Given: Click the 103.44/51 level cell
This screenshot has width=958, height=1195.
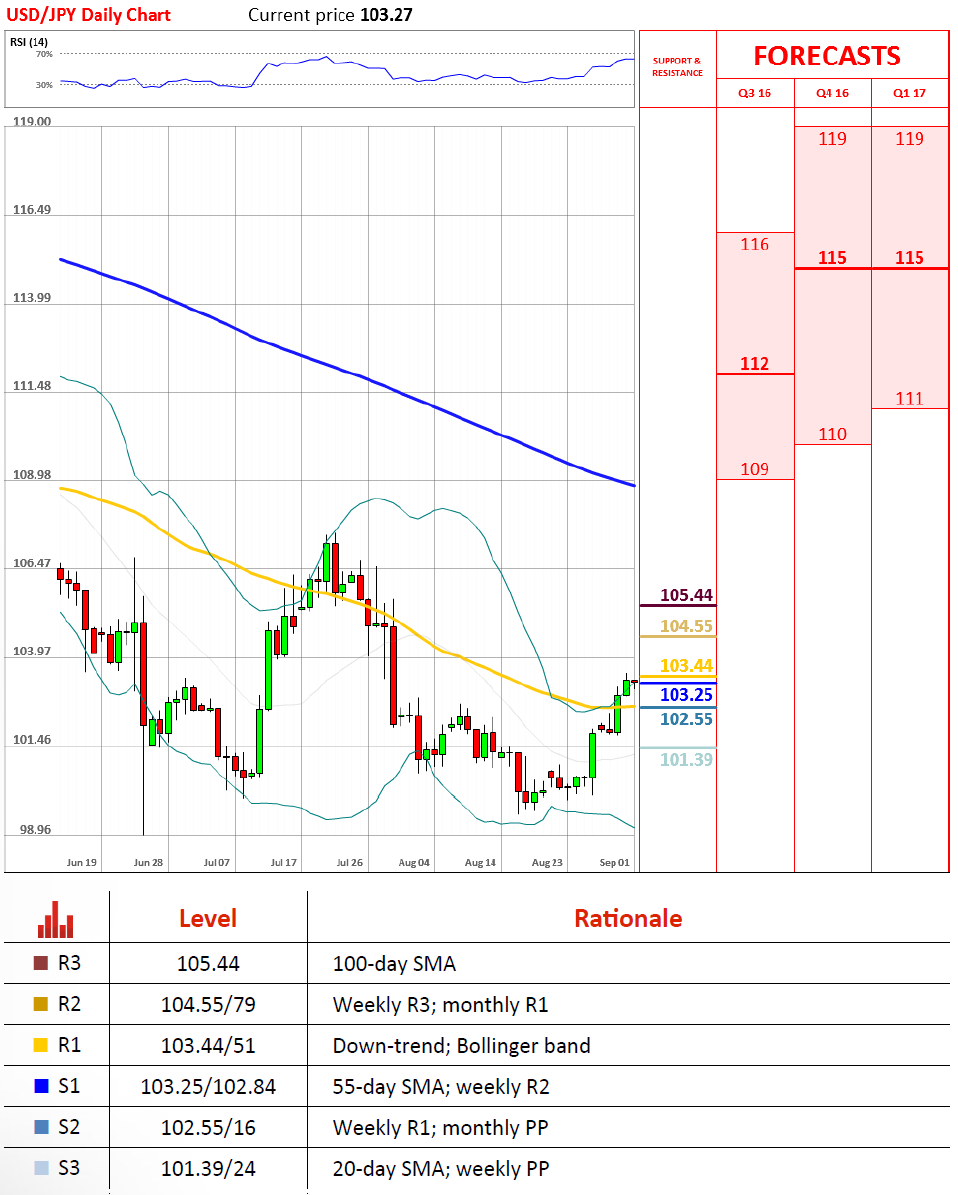Looking at the screenshot, I should click(208, 1046).
